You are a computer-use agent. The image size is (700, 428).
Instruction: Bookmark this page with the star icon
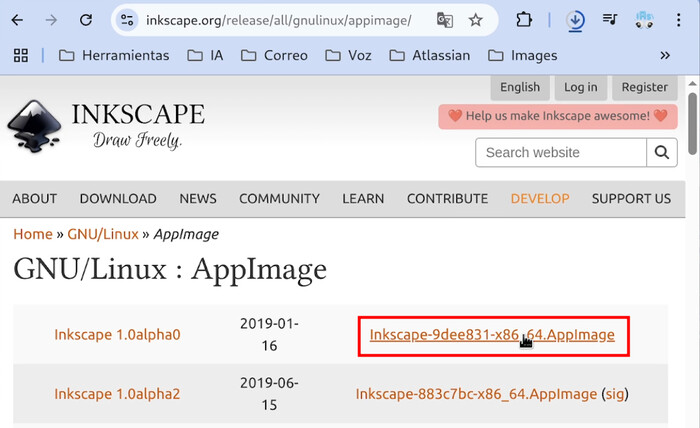[x=475, y=20]
